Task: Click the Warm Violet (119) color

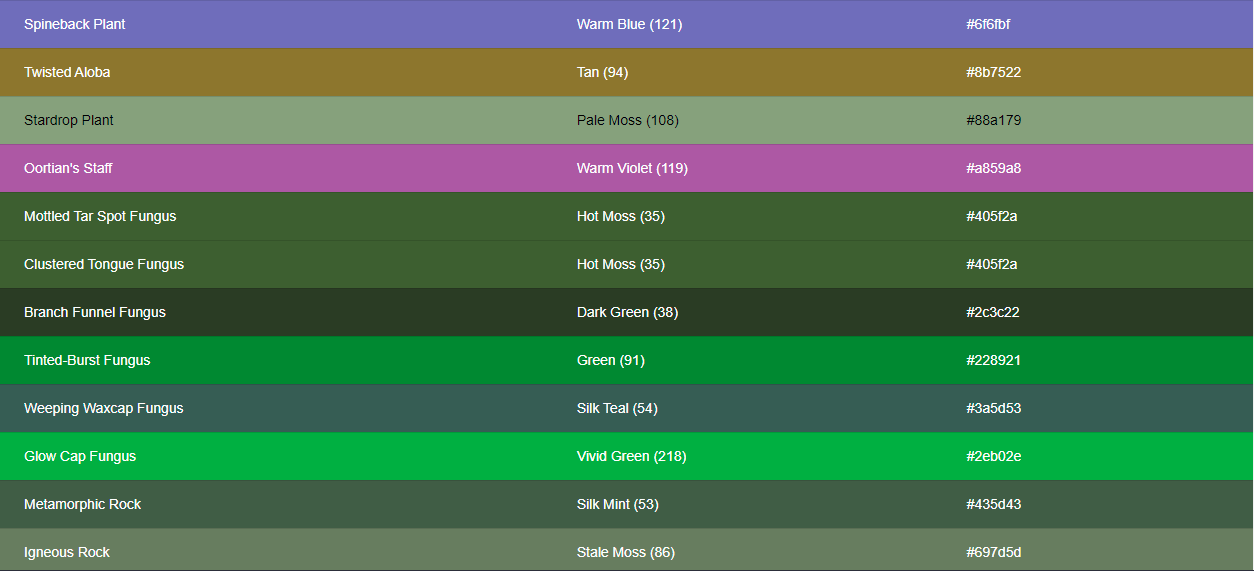Action: [x=632, y=168]
